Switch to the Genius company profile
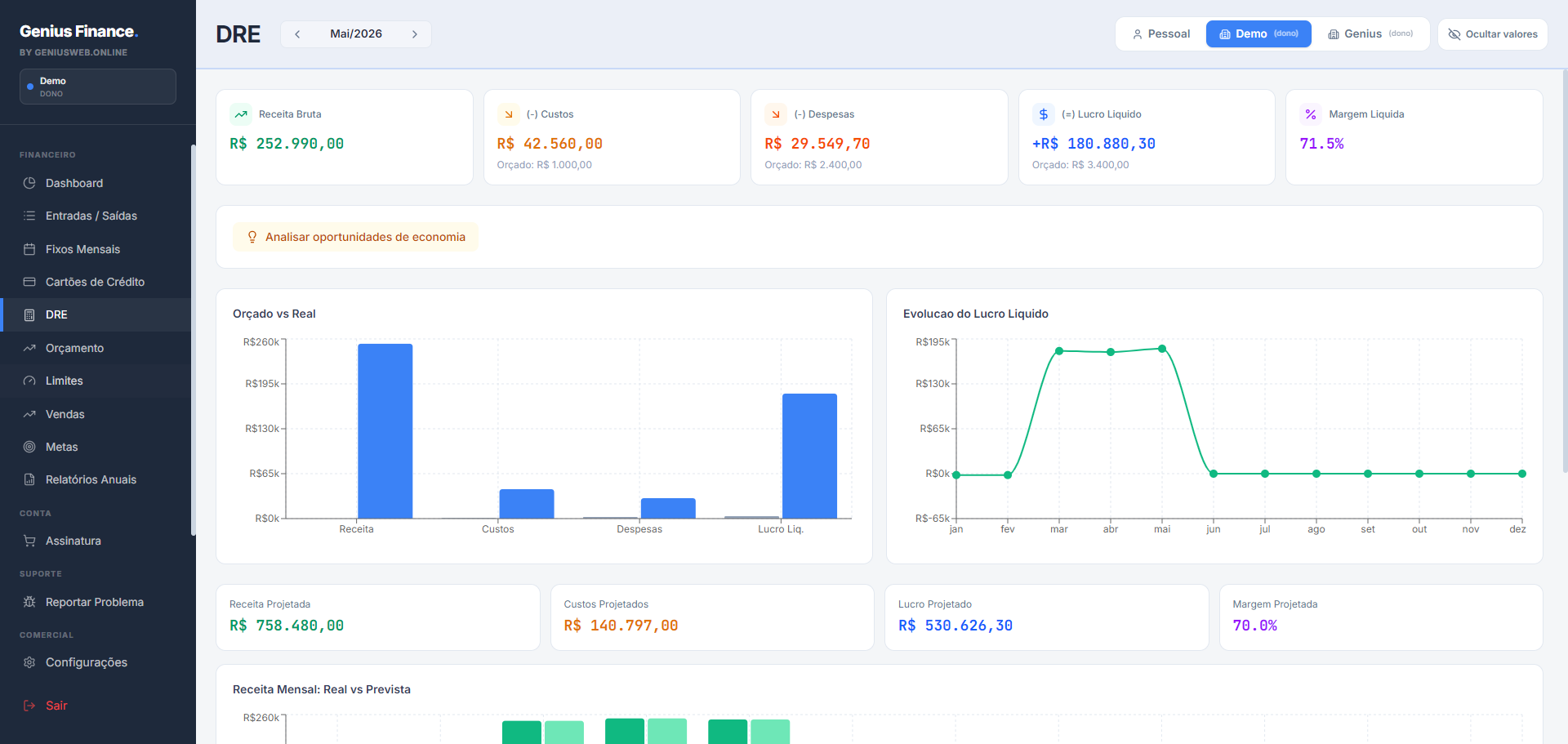1568x744 pixels. click(1370, 33)
